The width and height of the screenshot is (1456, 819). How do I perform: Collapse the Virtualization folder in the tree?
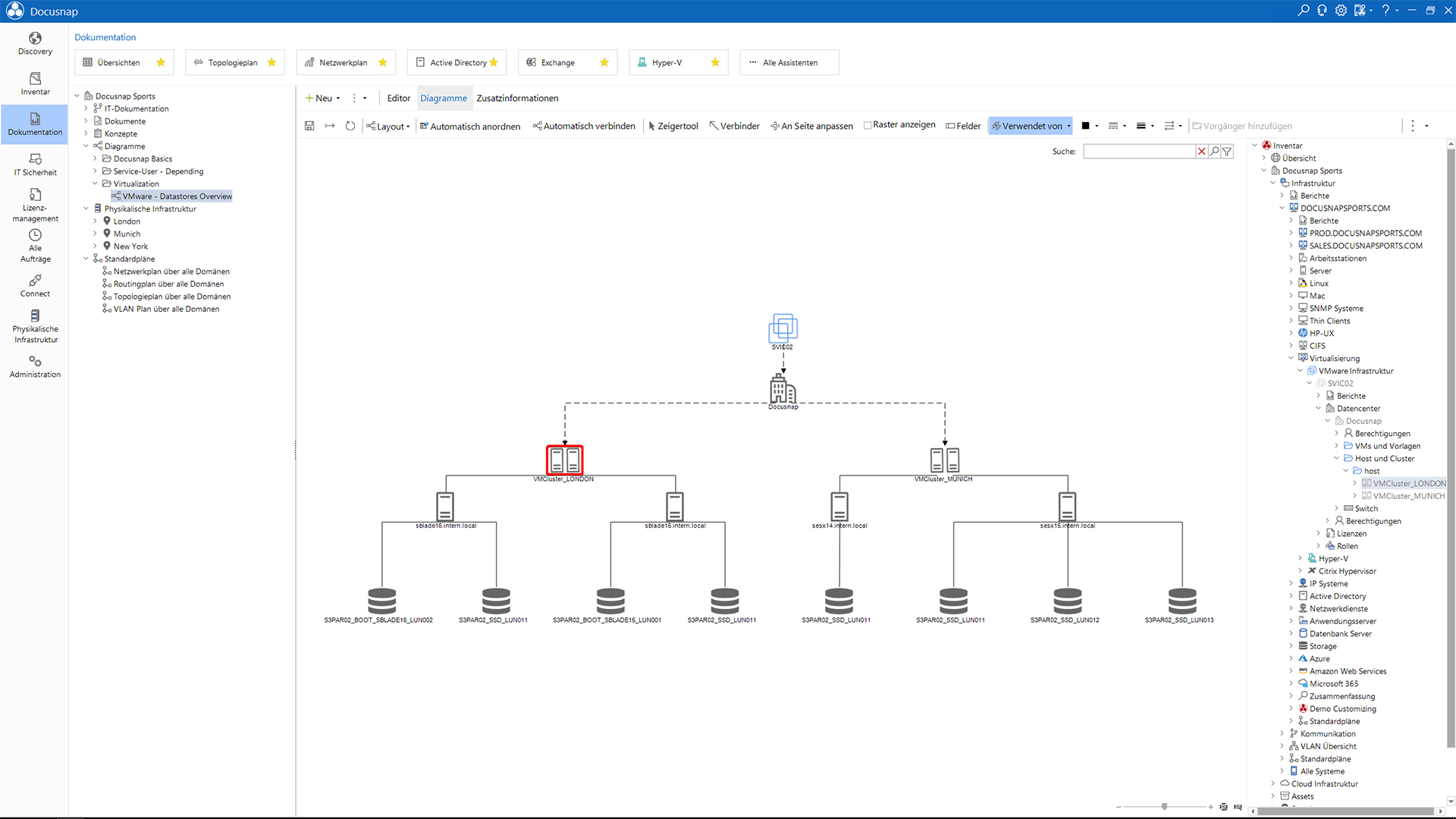click(94, 184)
